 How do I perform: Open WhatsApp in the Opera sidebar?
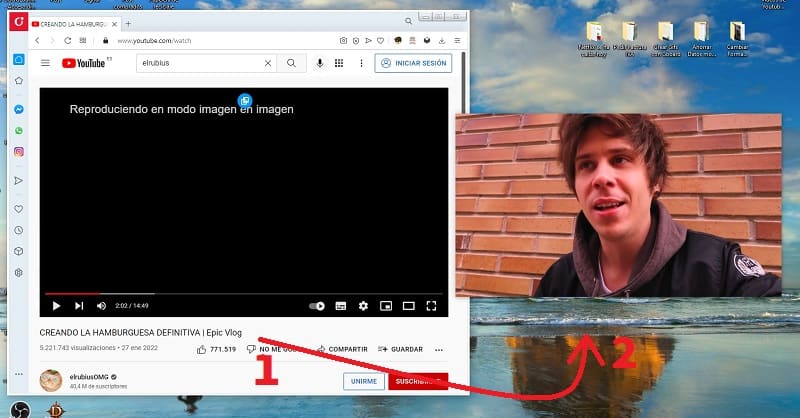tap(19, 131)
